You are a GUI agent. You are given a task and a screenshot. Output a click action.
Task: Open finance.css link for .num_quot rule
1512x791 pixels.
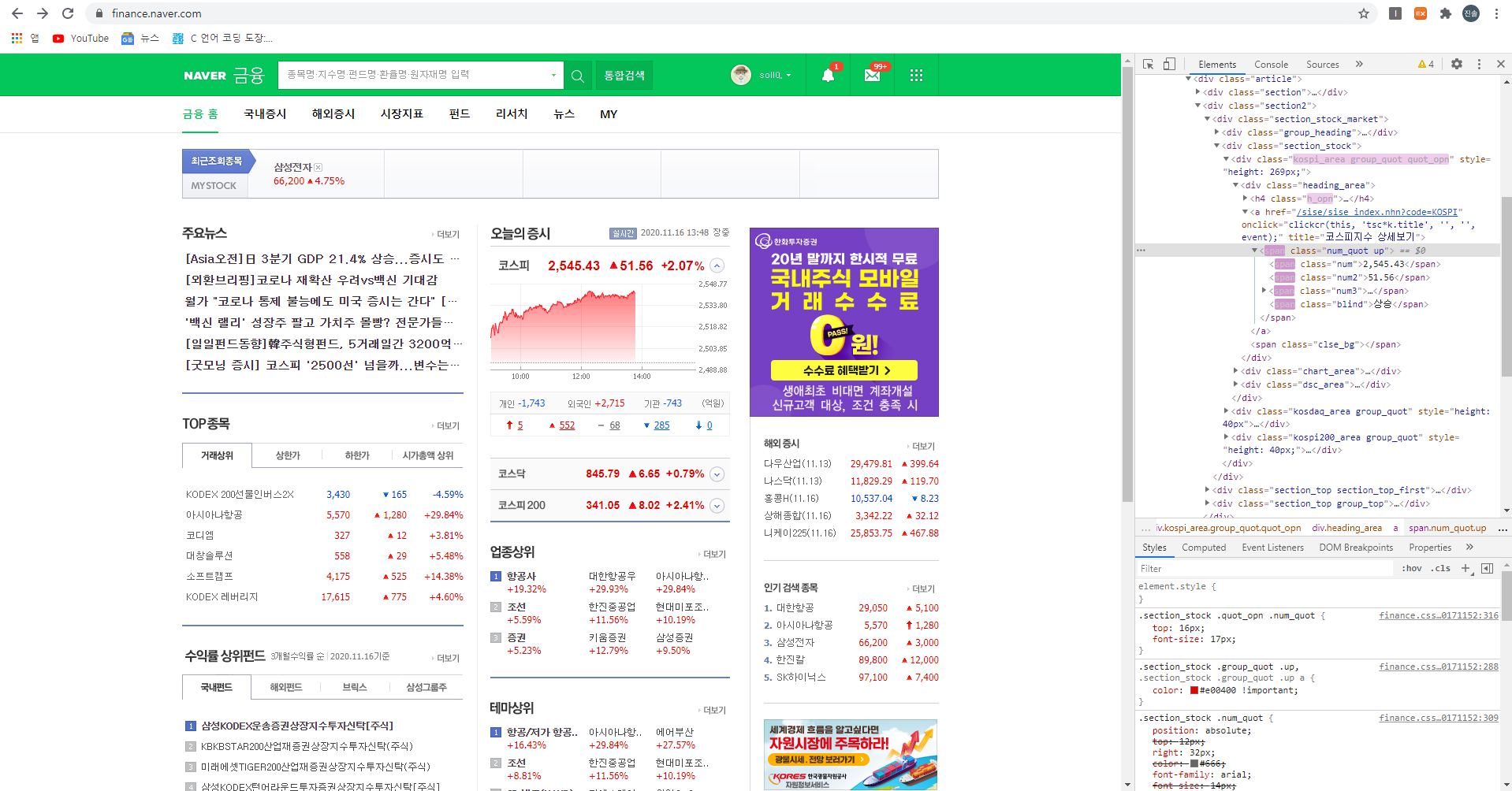coord(1439,718)
